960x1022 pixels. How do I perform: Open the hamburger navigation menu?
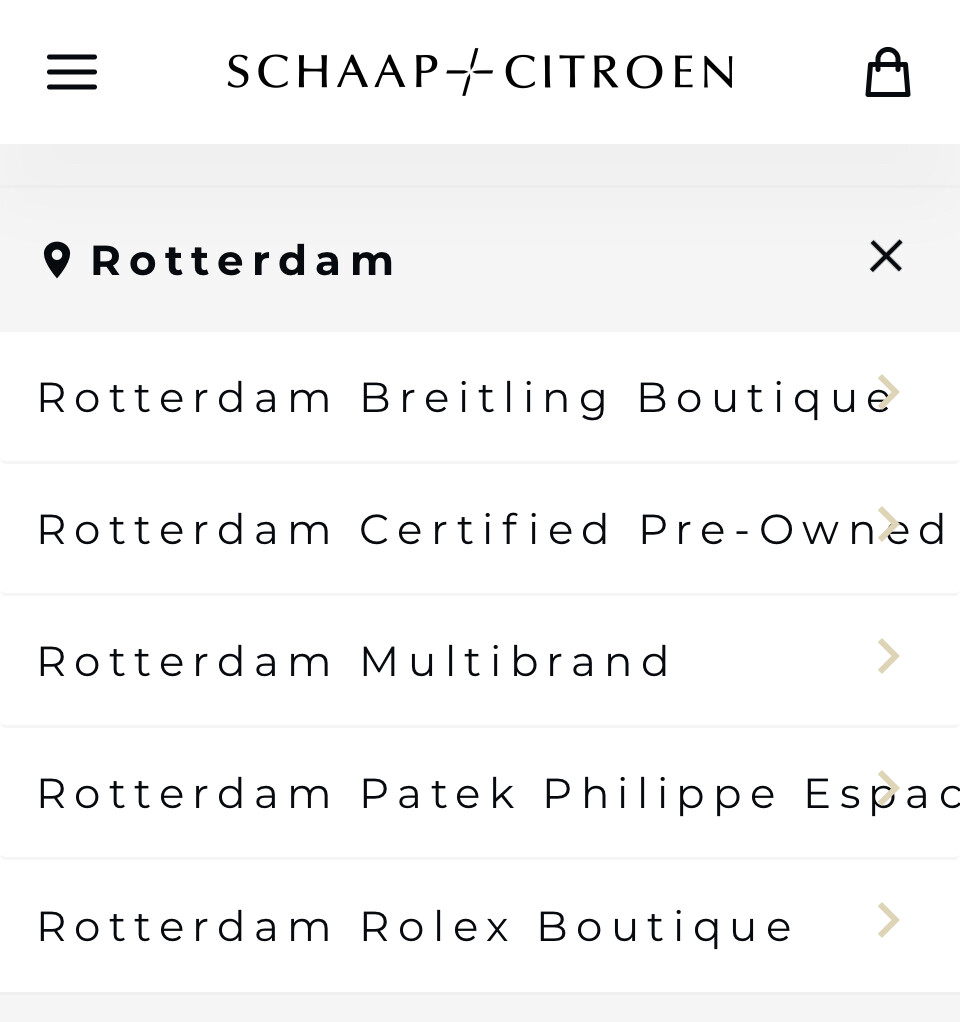click(72, 73)
